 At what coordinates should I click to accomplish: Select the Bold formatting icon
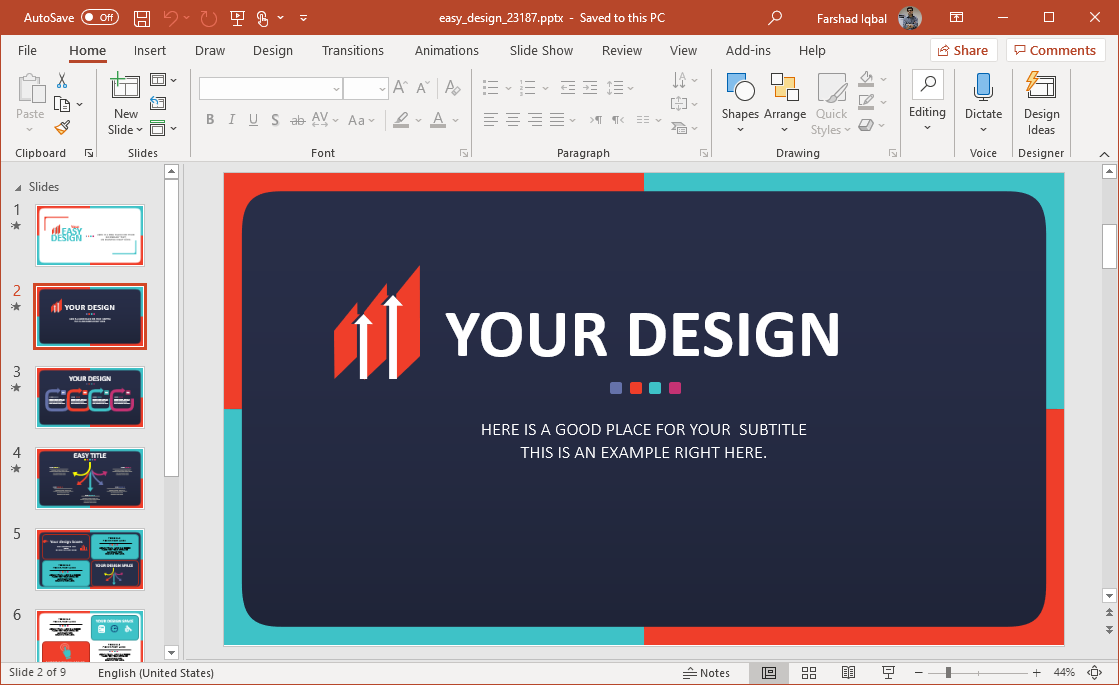tap(210, 119)
